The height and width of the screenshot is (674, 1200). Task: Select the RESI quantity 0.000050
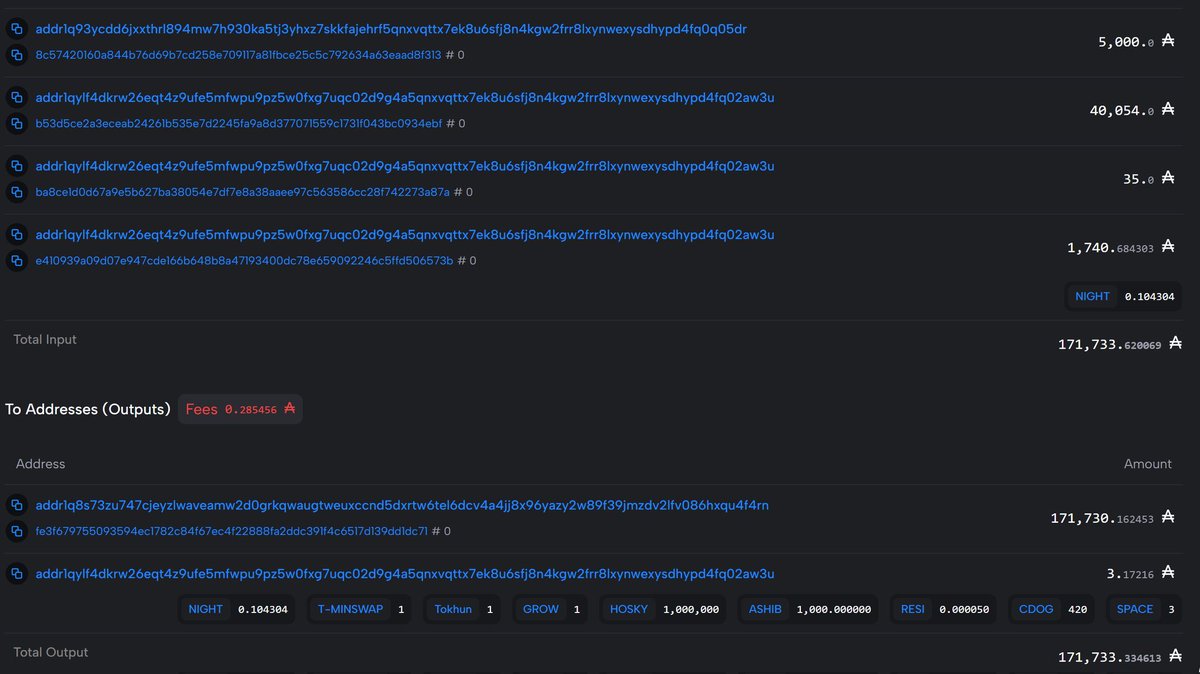coord(965,609)
